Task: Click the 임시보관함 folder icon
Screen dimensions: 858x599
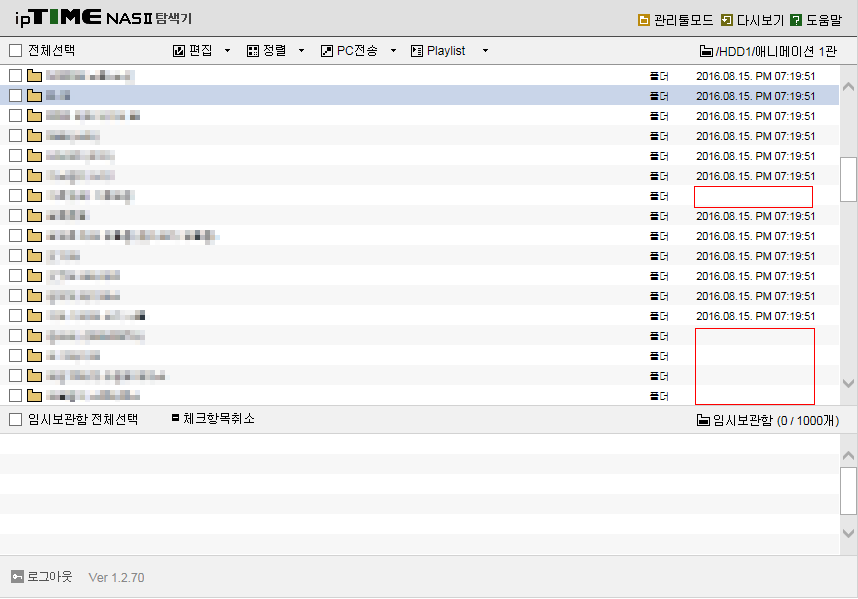Action: (x=703, y=420)
